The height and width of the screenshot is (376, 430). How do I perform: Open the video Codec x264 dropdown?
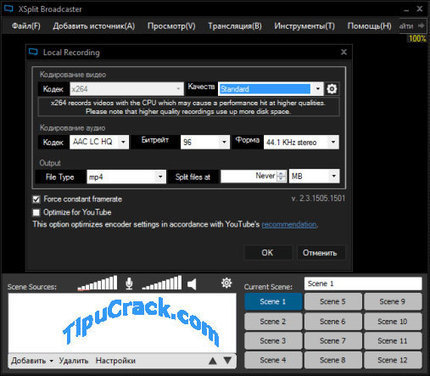pyautogui.click(x=127, y=89)
